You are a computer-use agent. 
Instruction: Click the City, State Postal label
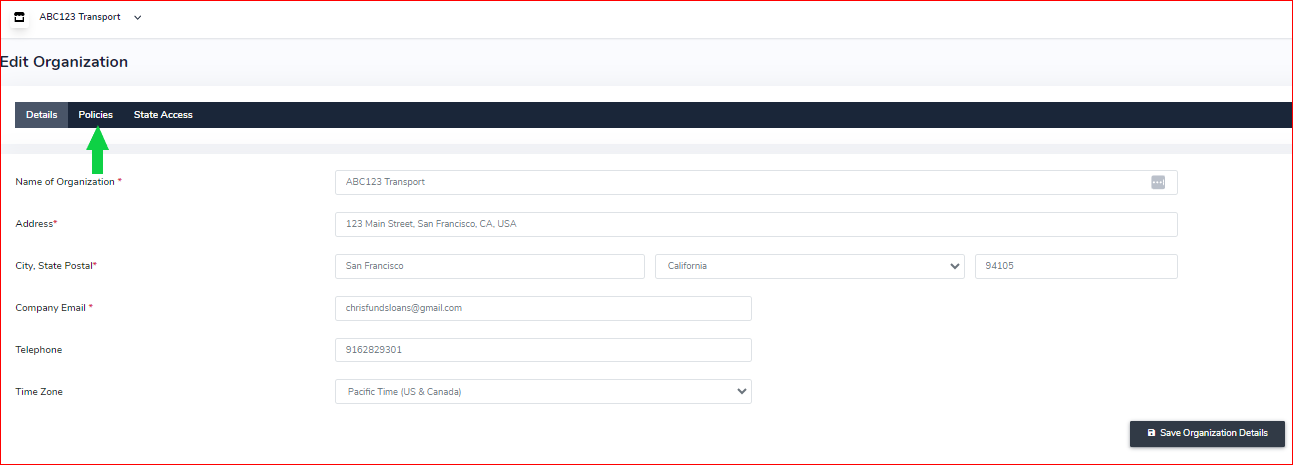coord(55,266)
